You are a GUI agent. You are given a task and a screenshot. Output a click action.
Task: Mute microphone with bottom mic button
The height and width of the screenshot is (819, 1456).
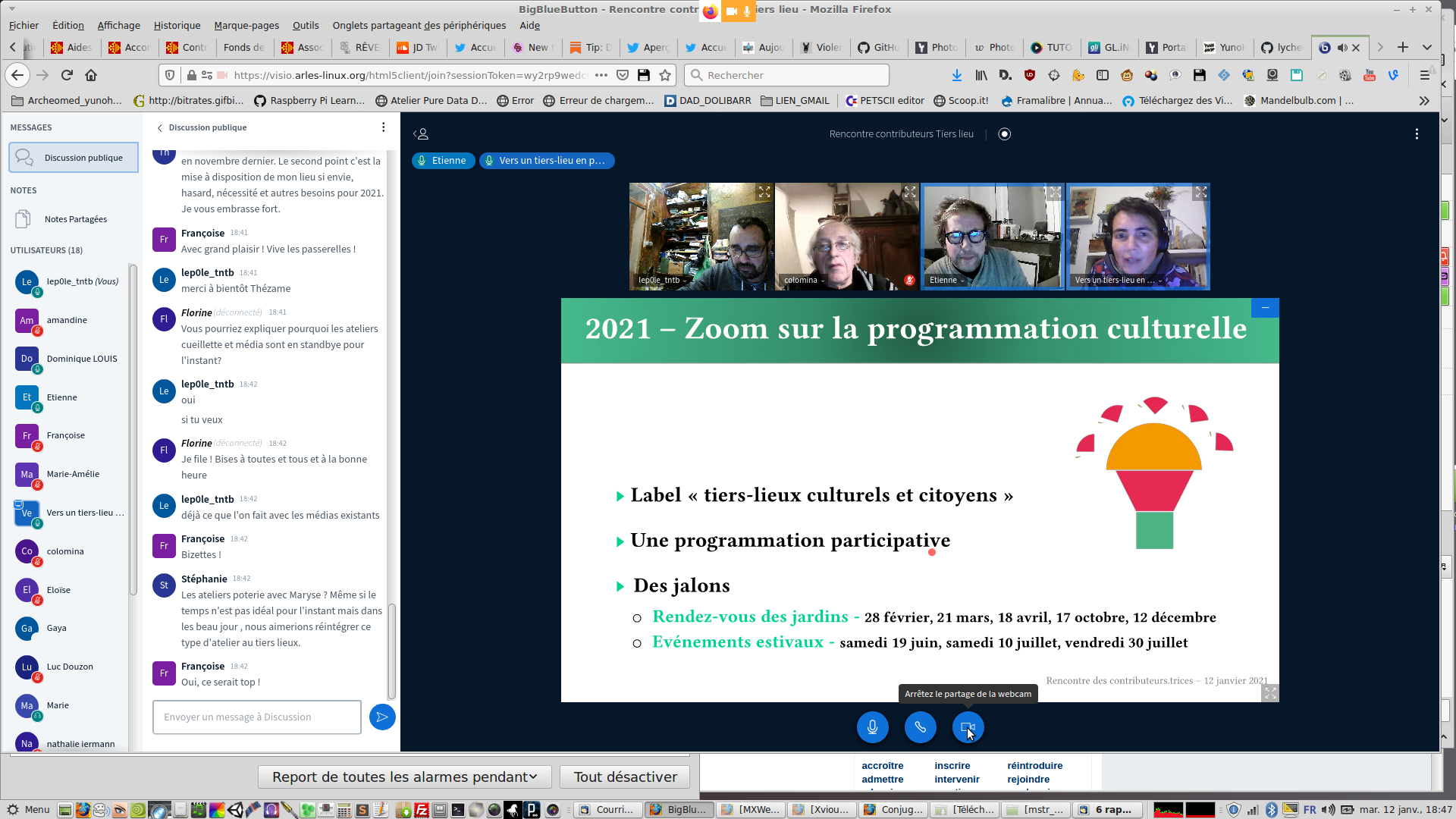[872, 727]
